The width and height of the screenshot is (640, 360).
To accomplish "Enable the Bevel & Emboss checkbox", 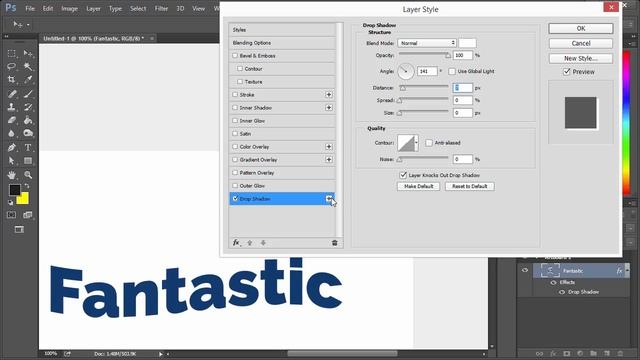I will tap(235, 56).
